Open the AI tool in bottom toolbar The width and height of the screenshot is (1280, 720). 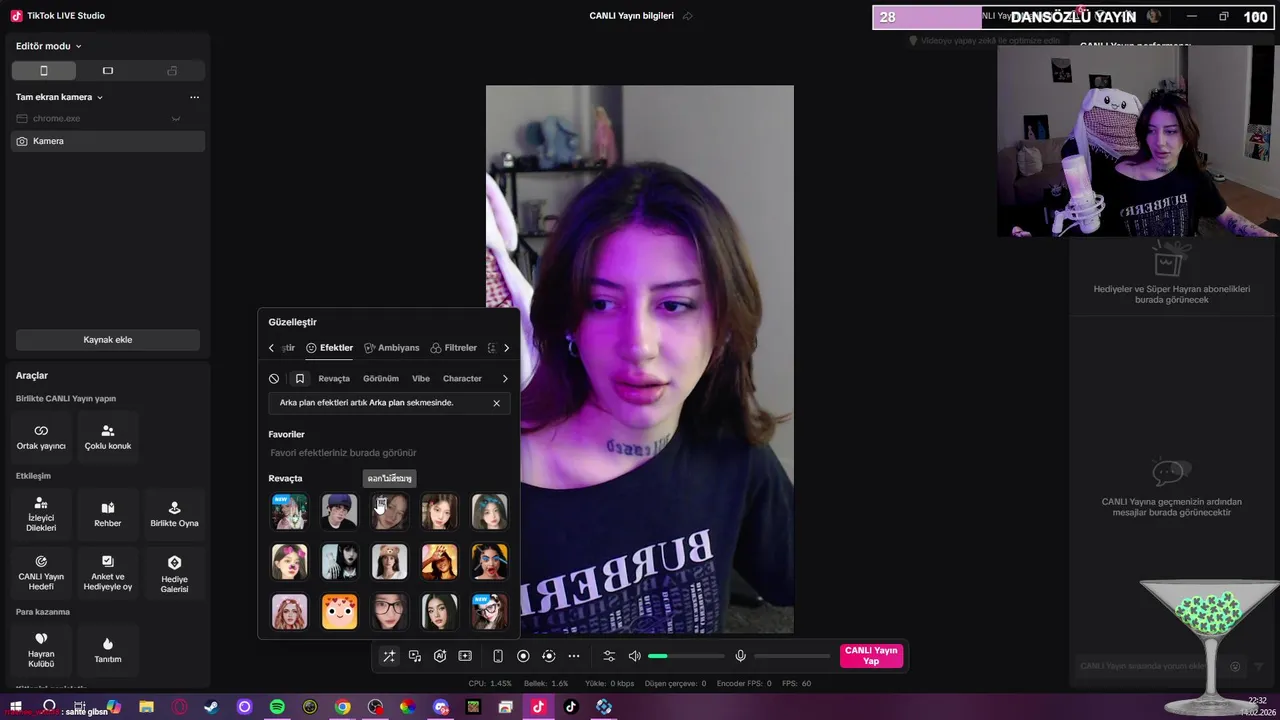(440, 656)
